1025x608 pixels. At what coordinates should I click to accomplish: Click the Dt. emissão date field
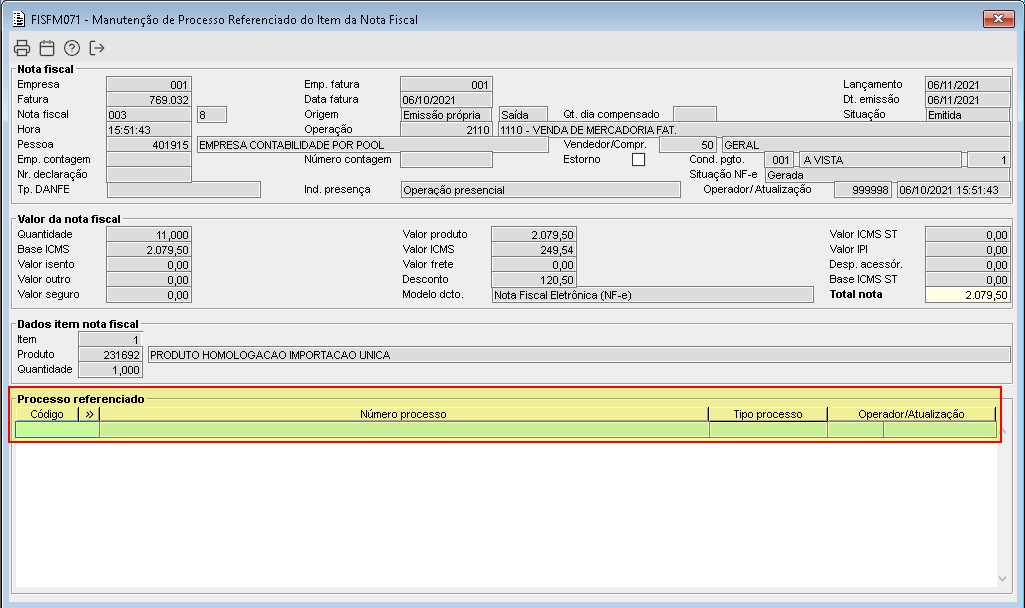967,99
